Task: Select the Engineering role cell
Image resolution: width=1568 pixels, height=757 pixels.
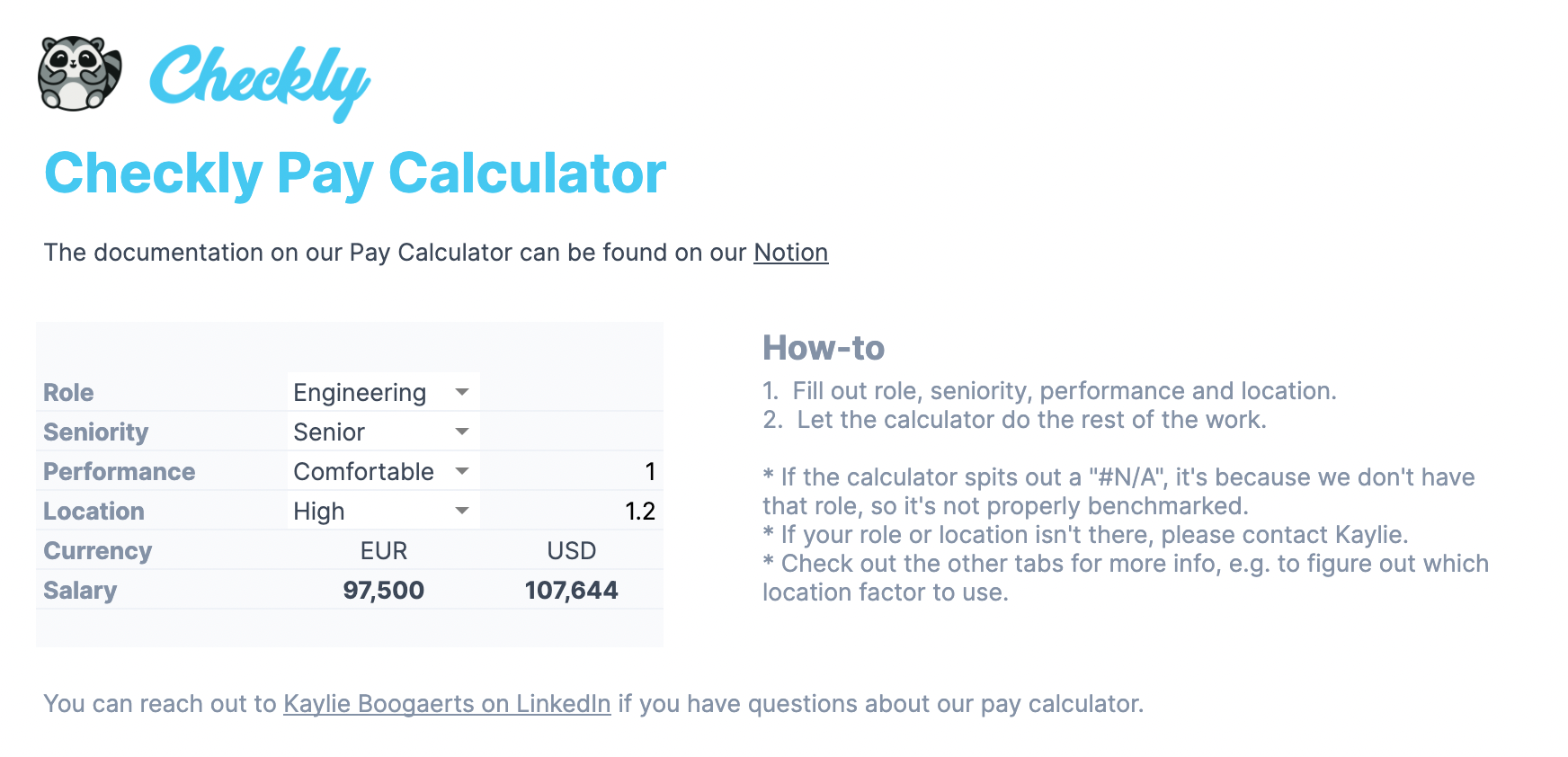Action: pyautogui.click(x=360, y=393)
